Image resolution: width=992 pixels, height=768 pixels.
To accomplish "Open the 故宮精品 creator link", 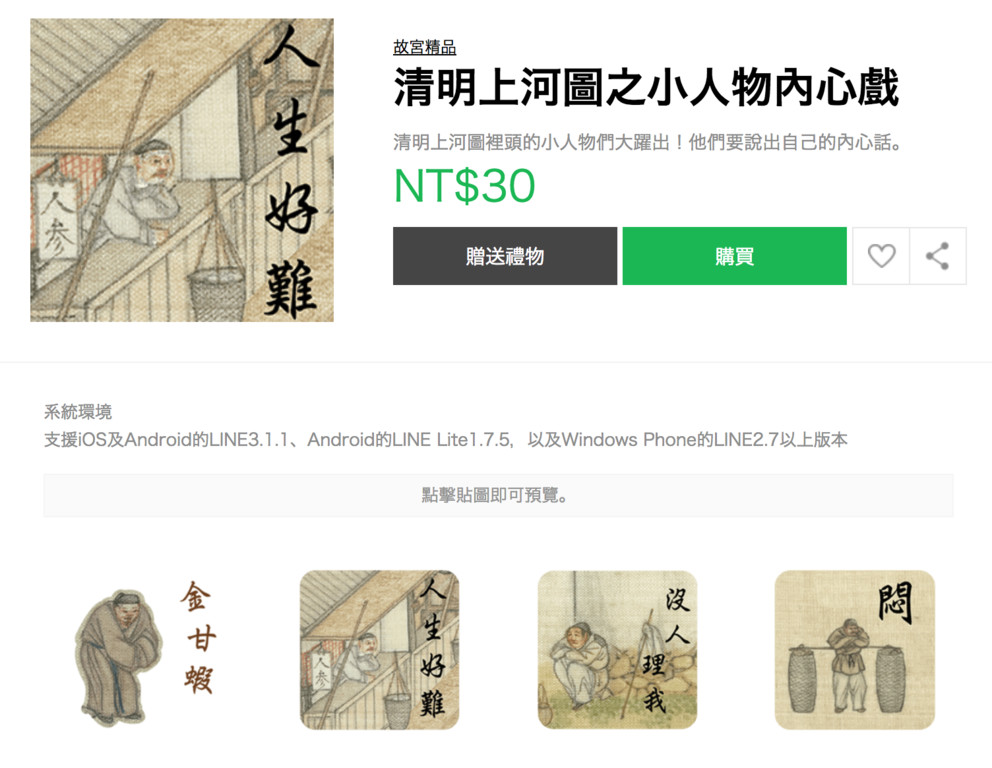I will click(425, 47).
